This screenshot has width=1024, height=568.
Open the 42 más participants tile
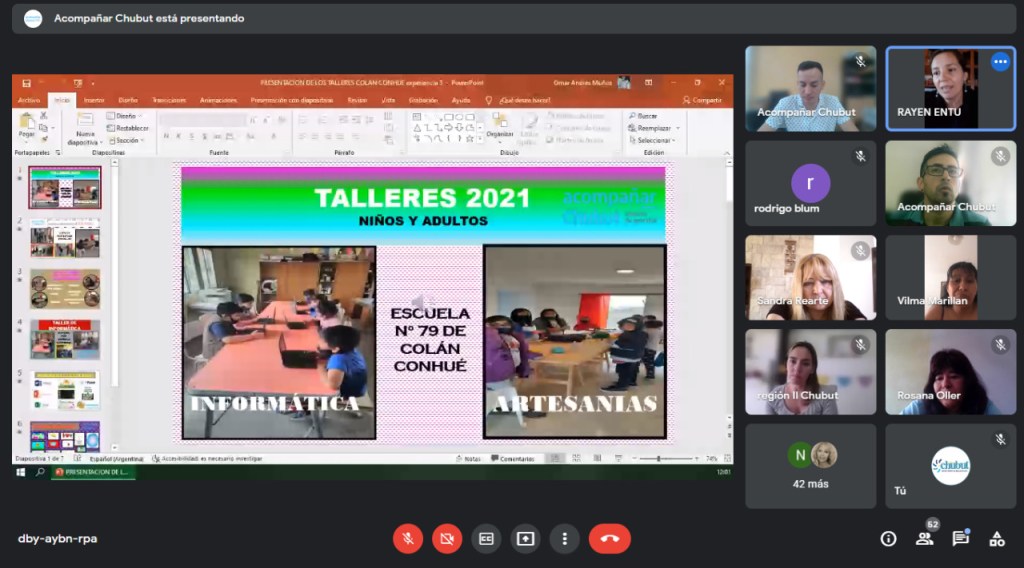(810, 466)
